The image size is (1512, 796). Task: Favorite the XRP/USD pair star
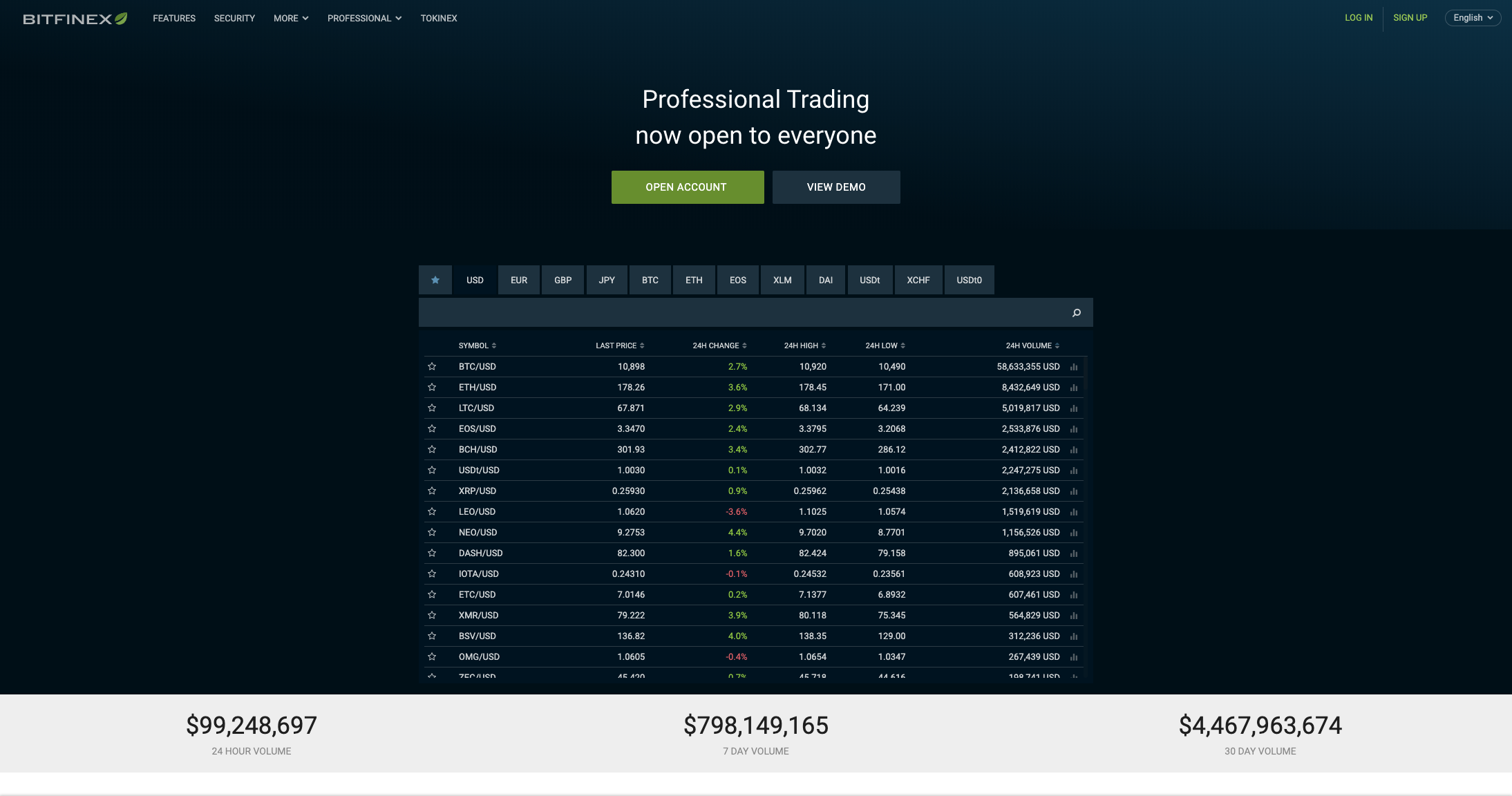(432, 491)
